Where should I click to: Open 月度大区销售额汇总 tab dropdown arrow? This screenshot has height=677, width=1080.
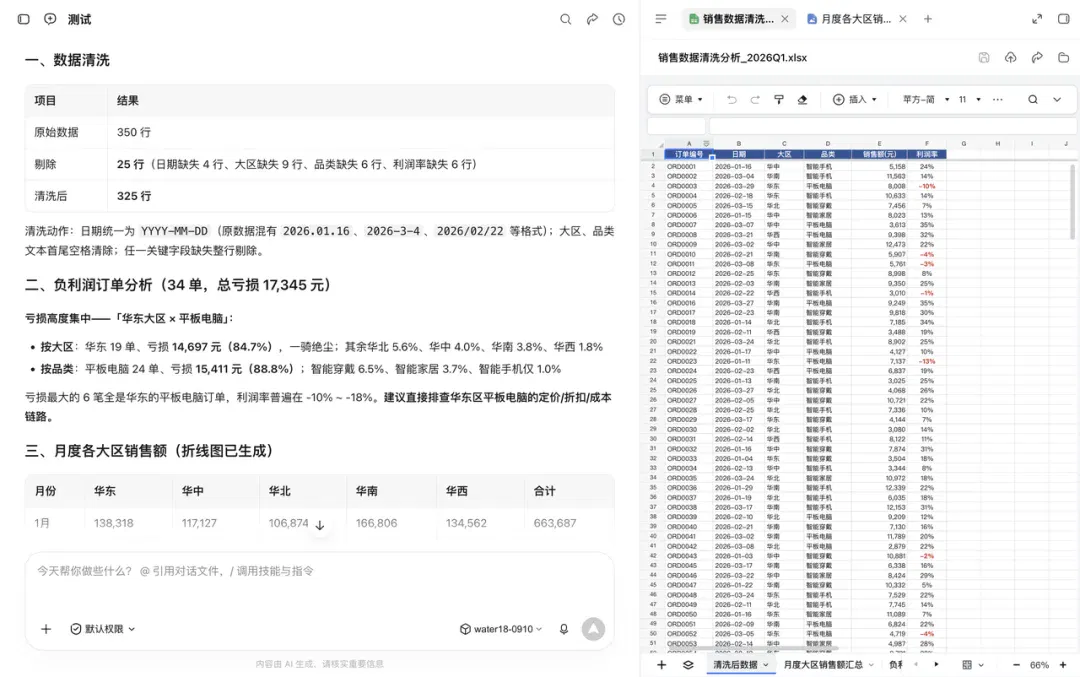(x=871, y=665)
